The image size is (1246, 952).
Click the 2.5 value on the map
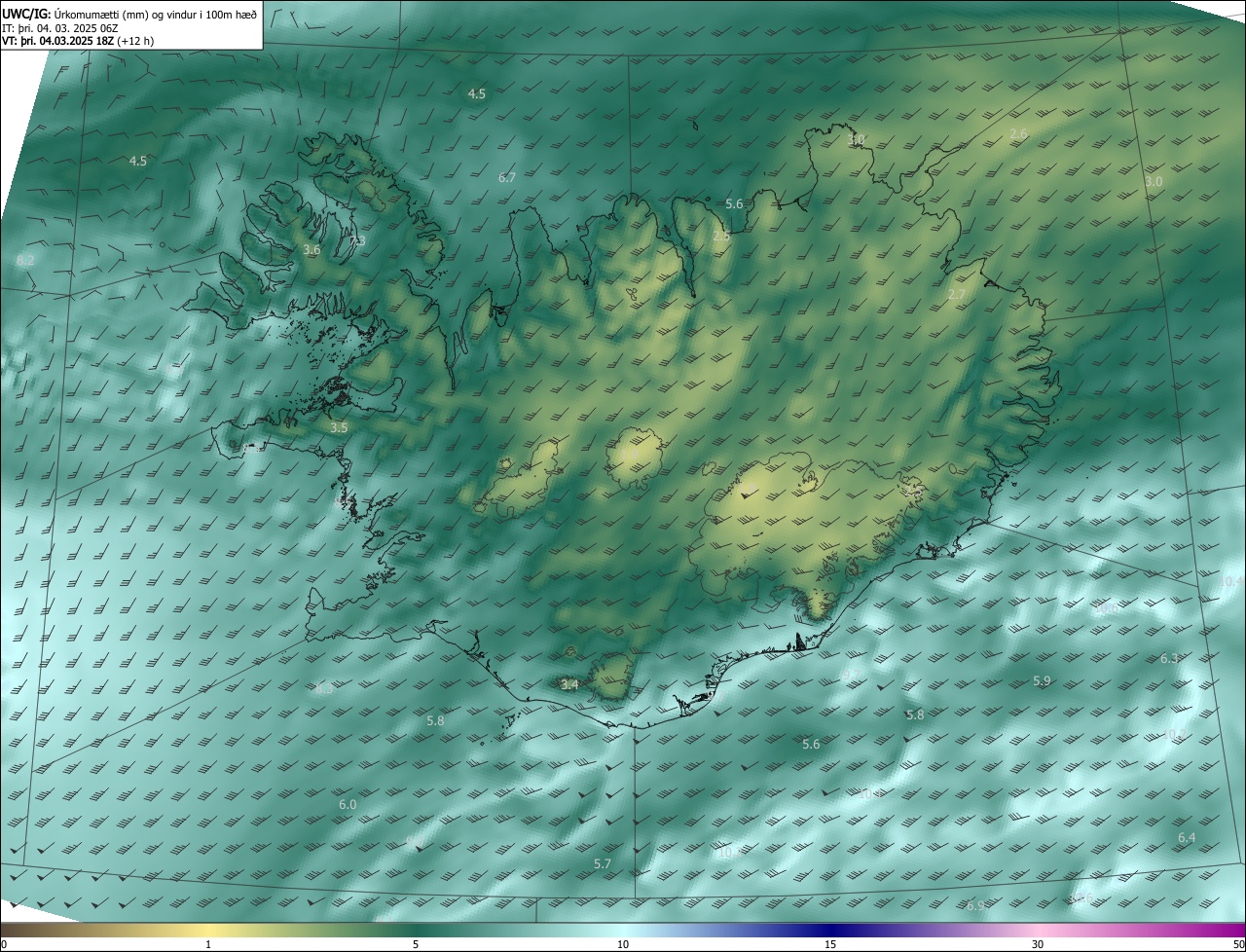[720, 237]
